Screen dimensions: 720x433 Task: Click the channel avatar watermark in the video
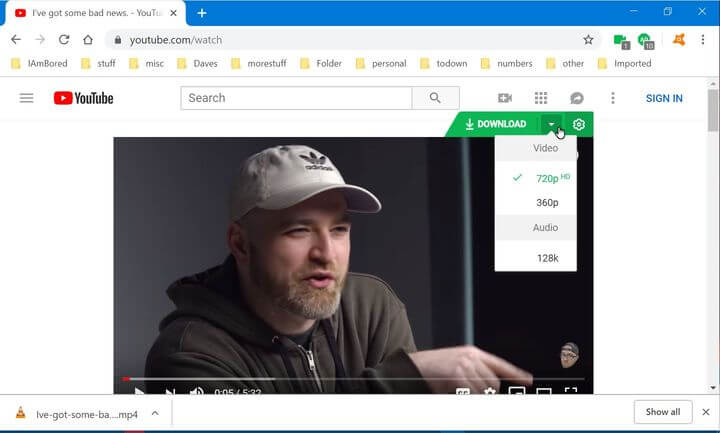pyautogui.click(x=569, y=355)
